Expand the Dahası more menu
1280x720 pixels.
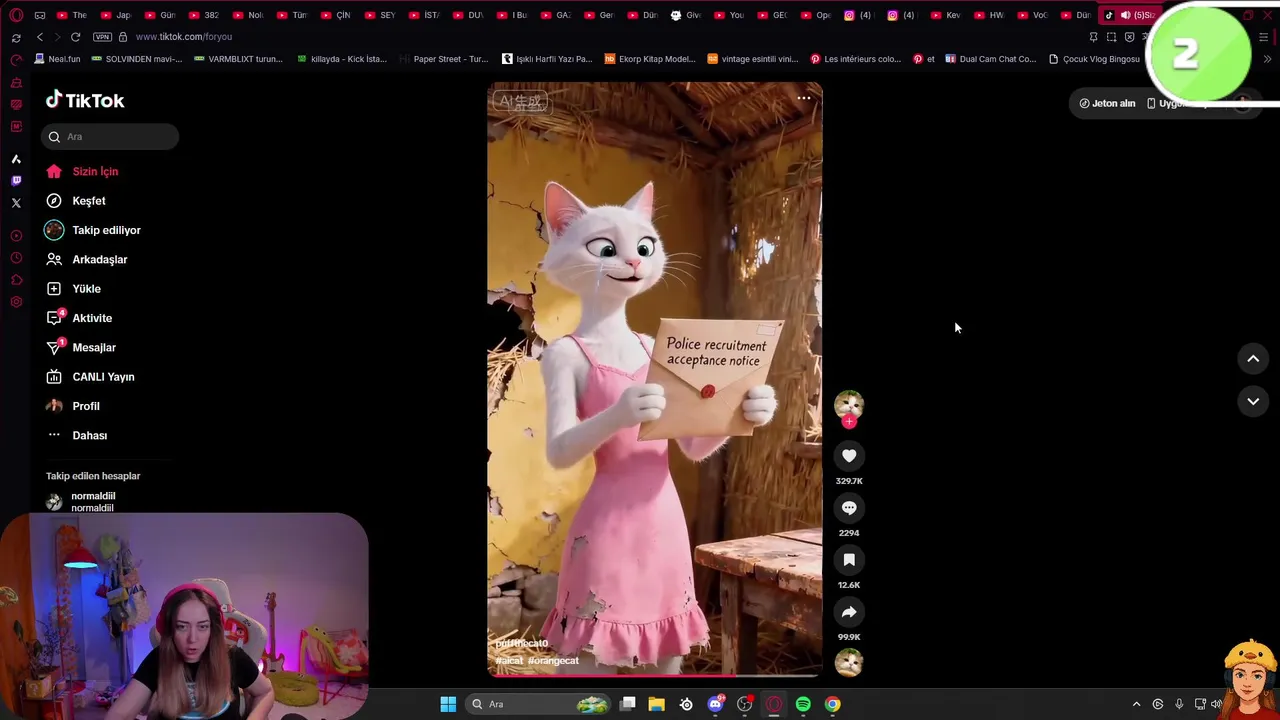[76, 436]
